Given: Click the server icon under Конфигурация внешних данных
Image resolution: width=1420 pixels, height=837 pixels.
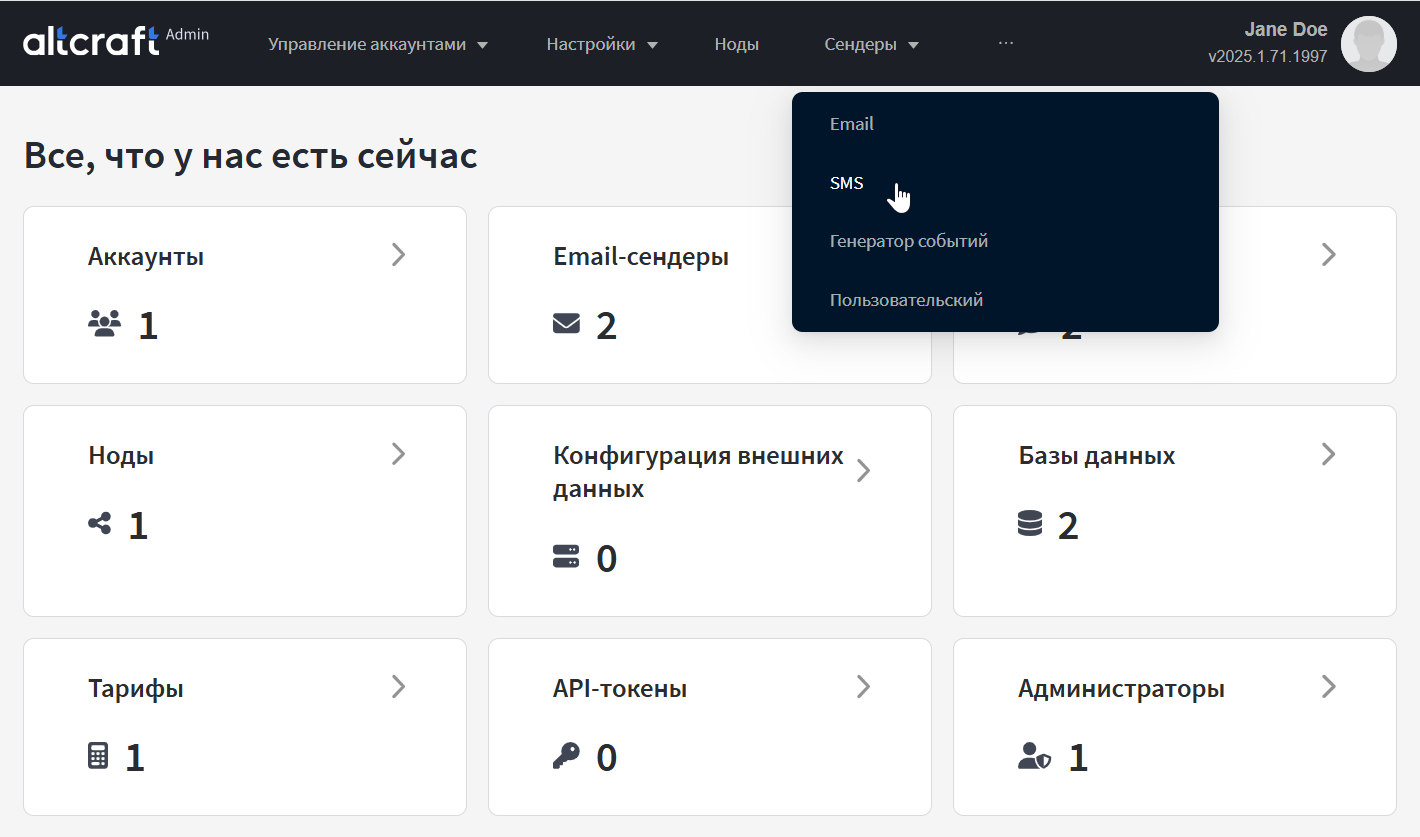Looking at the screenshot, I should tap(566, 557).
